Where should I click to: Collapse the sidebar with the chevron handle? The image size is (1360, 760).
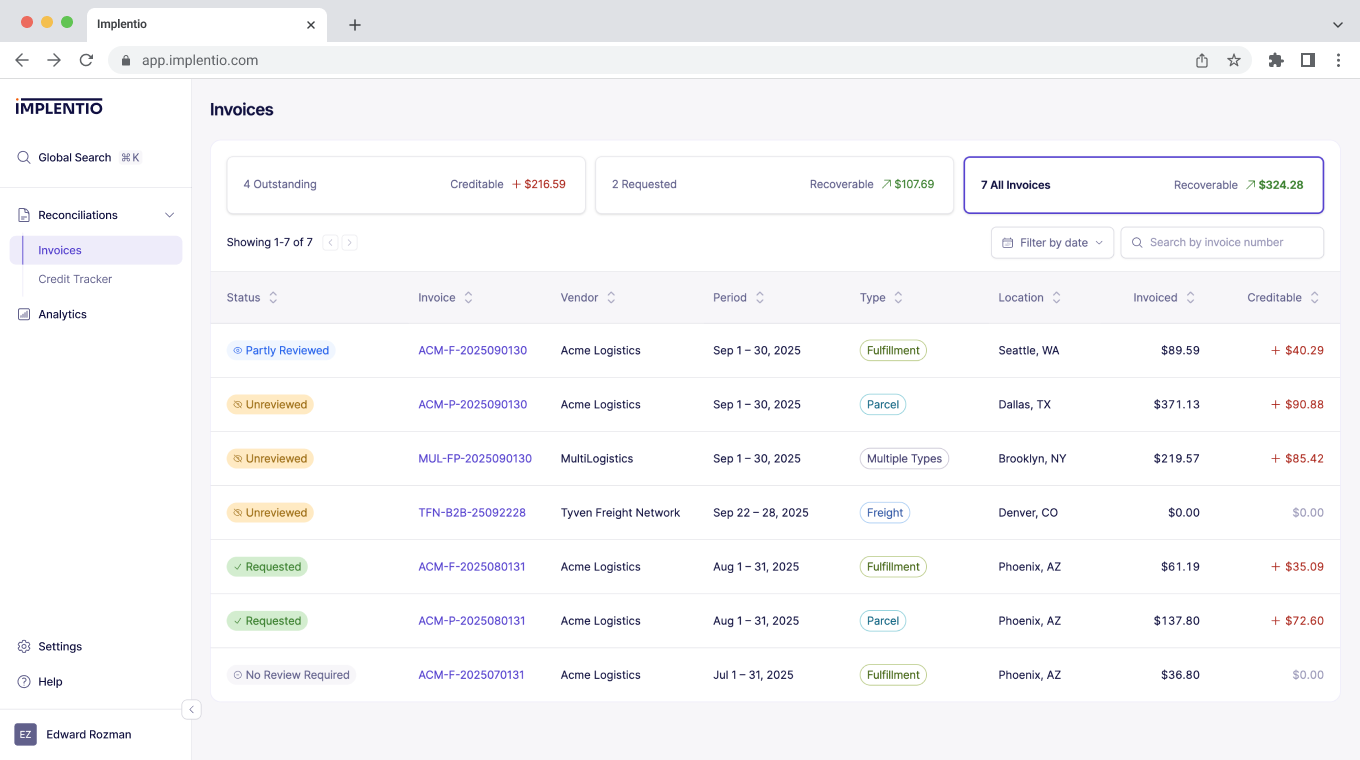pyautogui.click(x=191, y=709)
